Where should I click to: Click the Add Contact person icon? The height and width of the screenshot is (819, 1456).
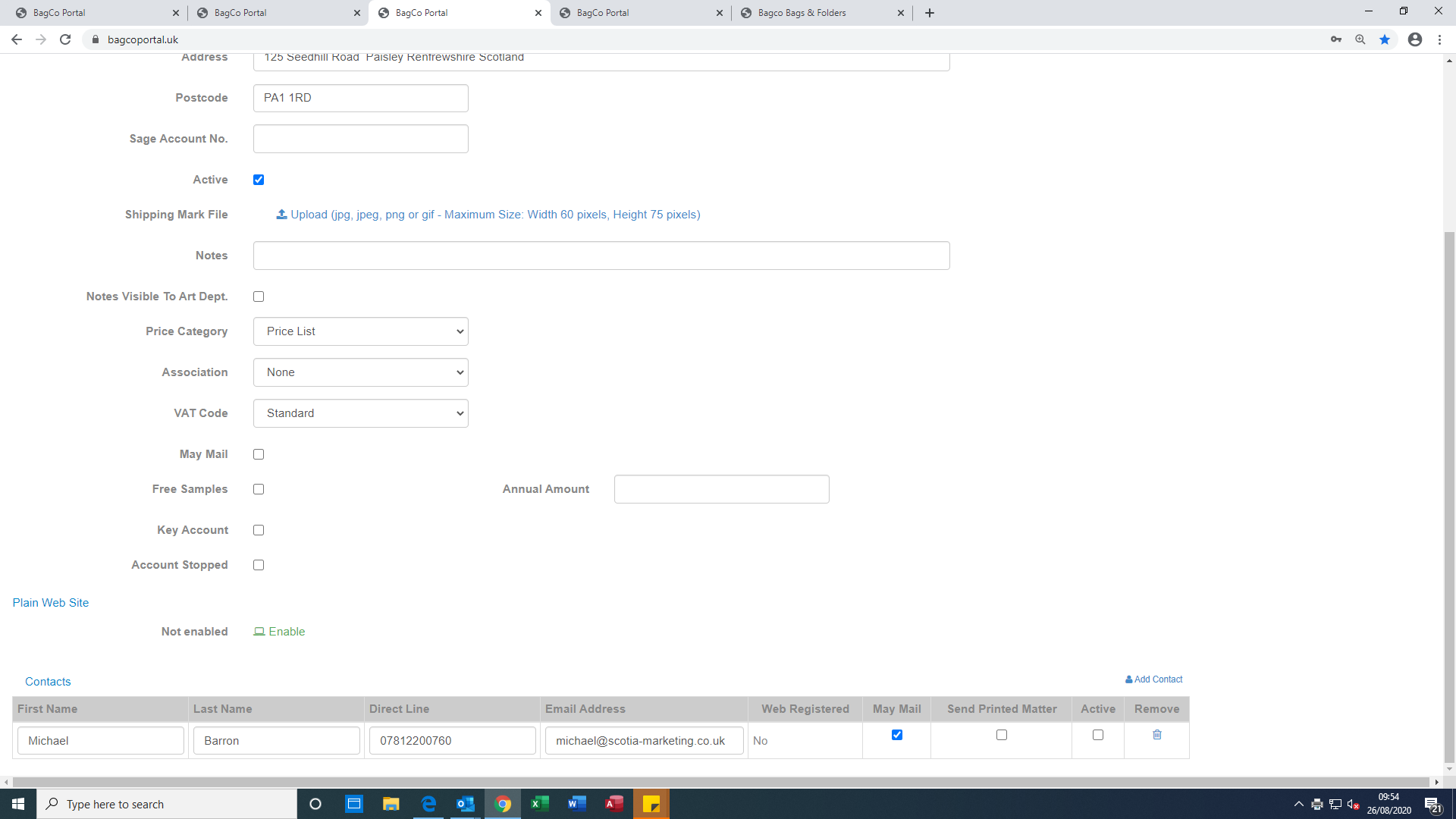click(x=1128, y=679)
